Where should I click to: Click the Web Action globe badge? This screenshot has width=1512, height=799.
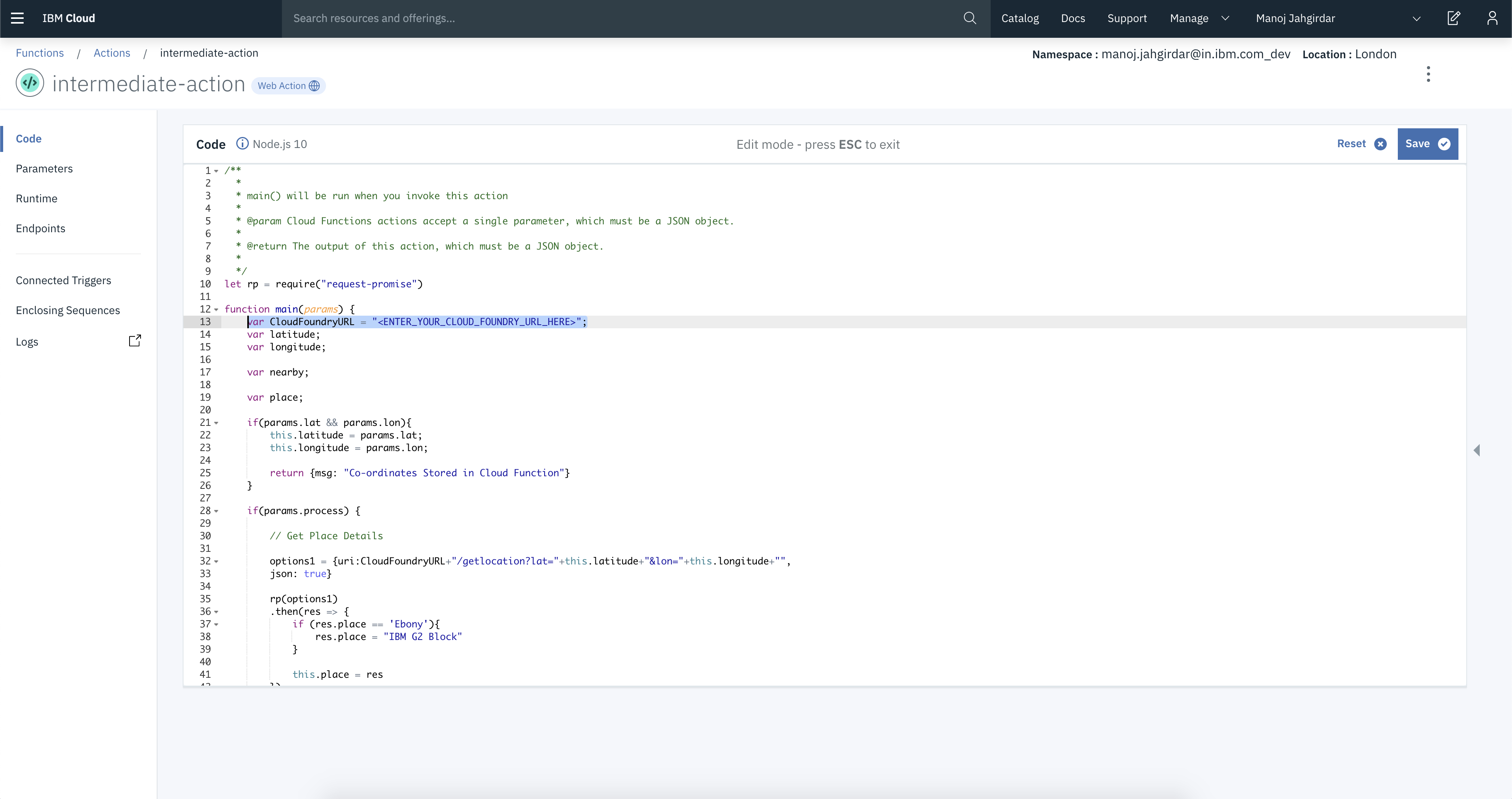288,86
